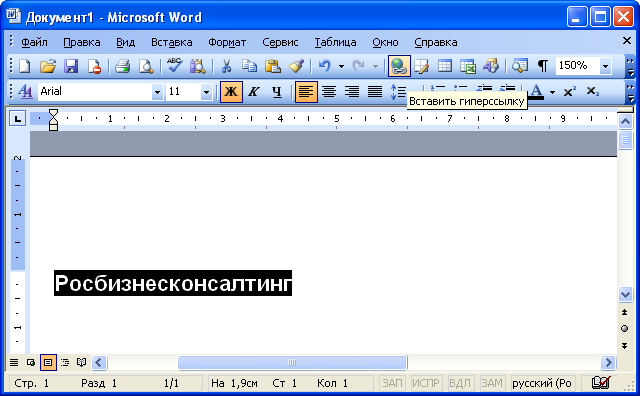The height and width of the screenshot is (396, 640).
Task: Switch to Reading Layout view
Action: [x=82, y=362]
